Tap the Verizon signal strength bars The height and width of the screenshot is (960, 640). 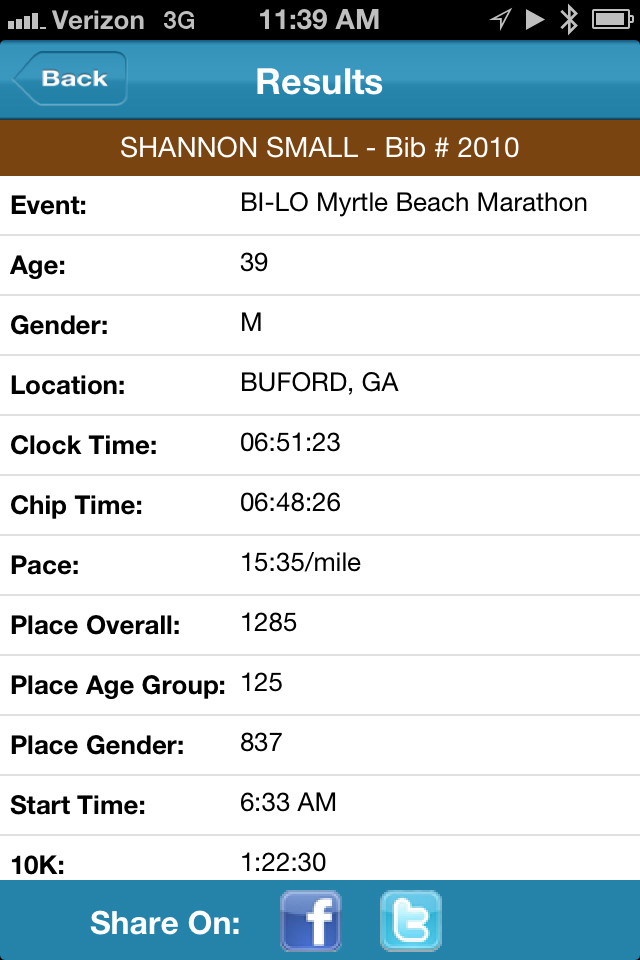tap(26, 22)
